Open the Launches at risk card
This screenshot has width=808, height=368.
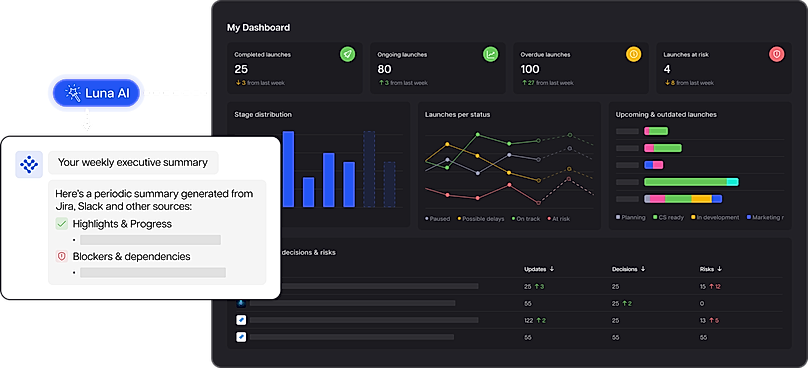click(x=723, y=68)
